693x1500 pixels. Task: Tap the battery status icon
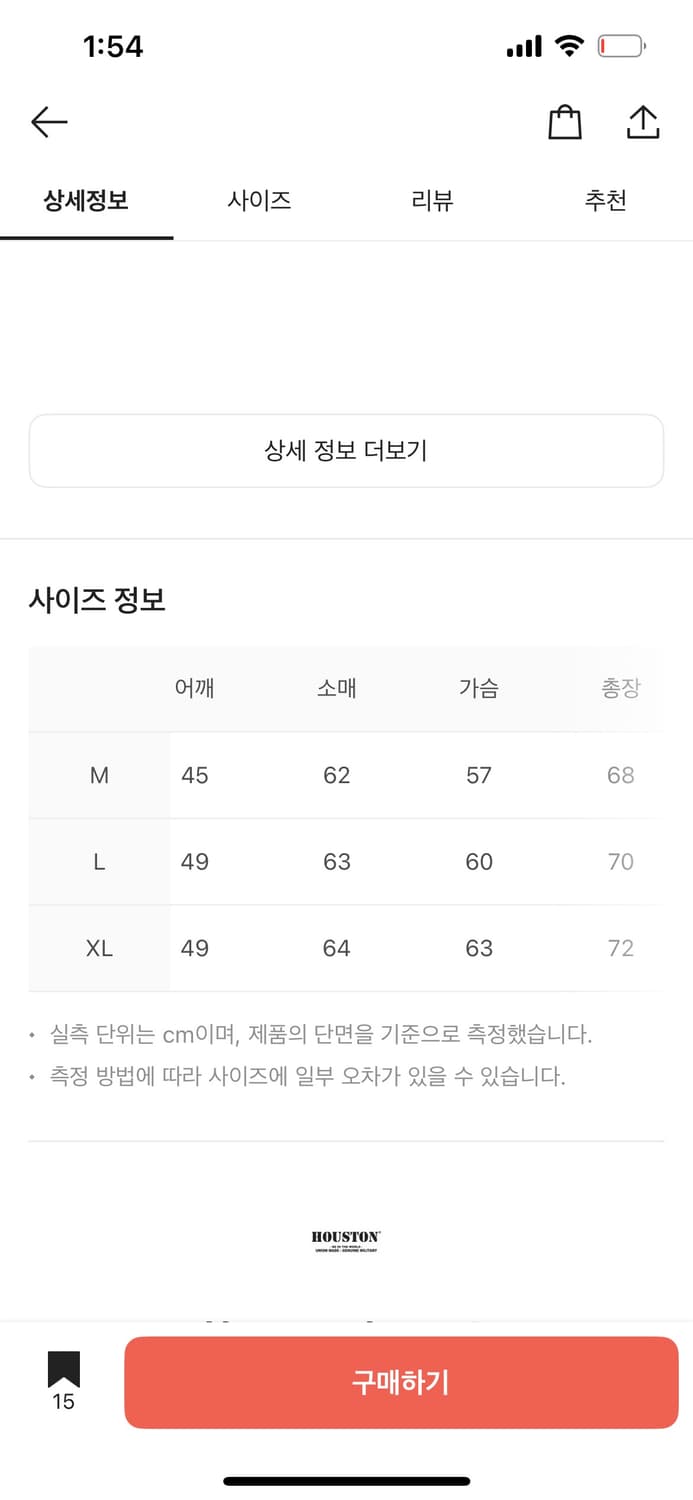point(622,46)
